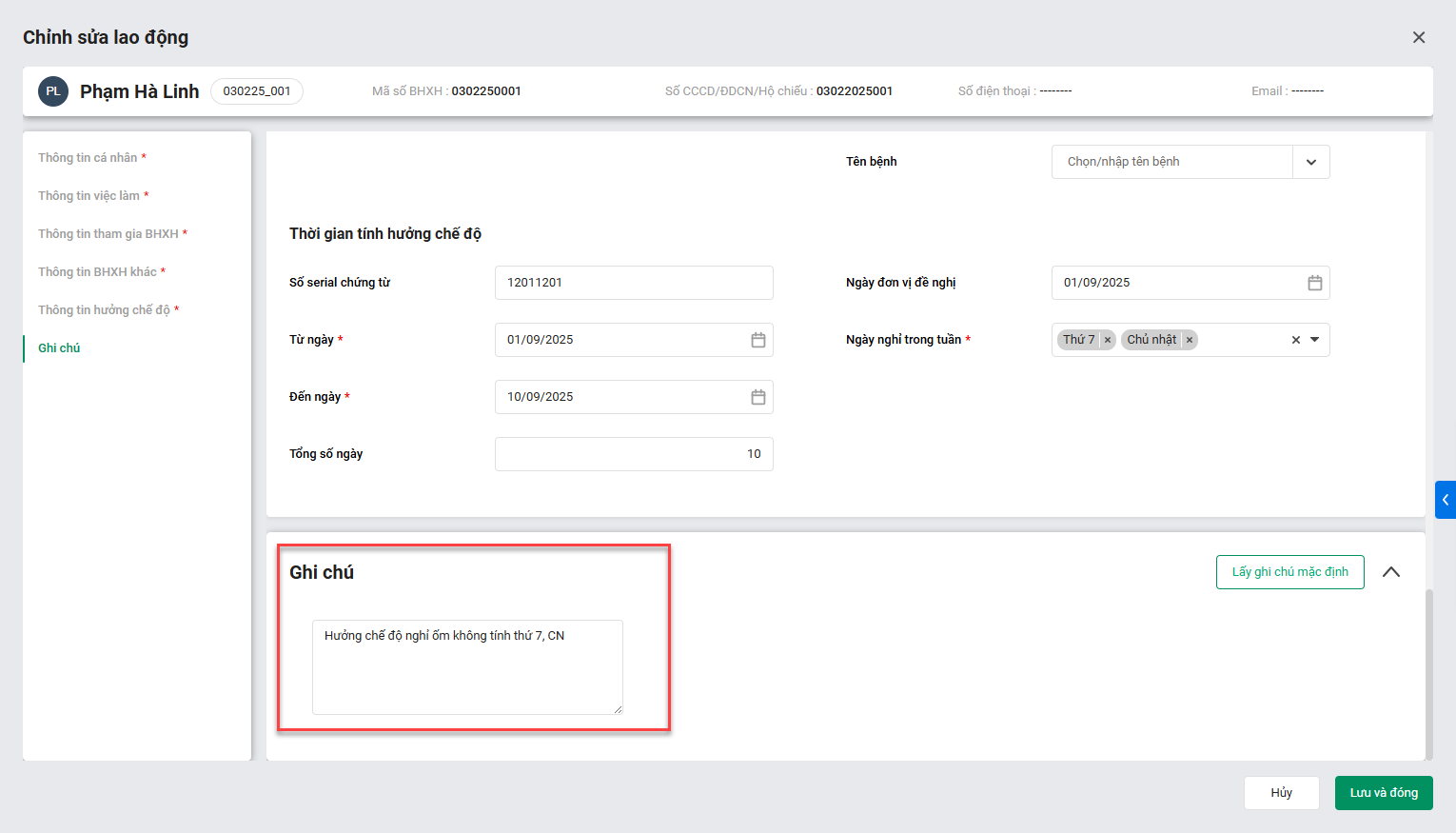Open calendar for Ngày đơn vị đề nghị
The image size is (1456, 833).
[1314, 283]
